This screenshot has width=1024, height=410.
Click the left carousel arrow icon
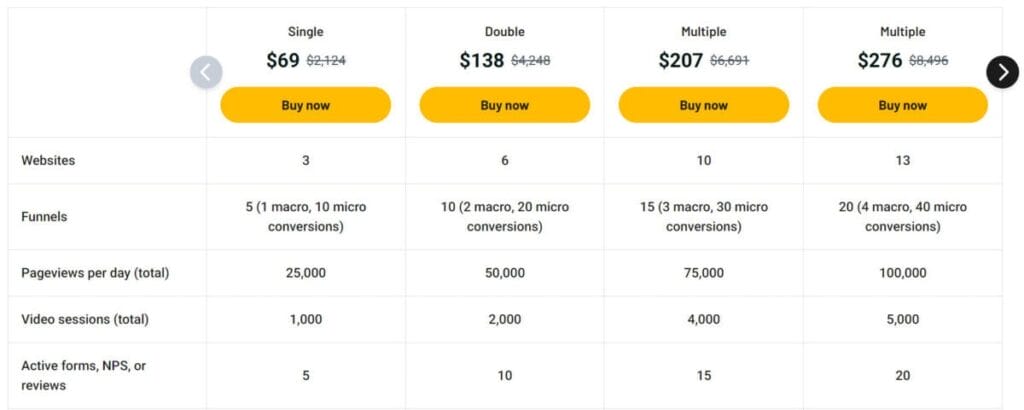pos(206,72)
